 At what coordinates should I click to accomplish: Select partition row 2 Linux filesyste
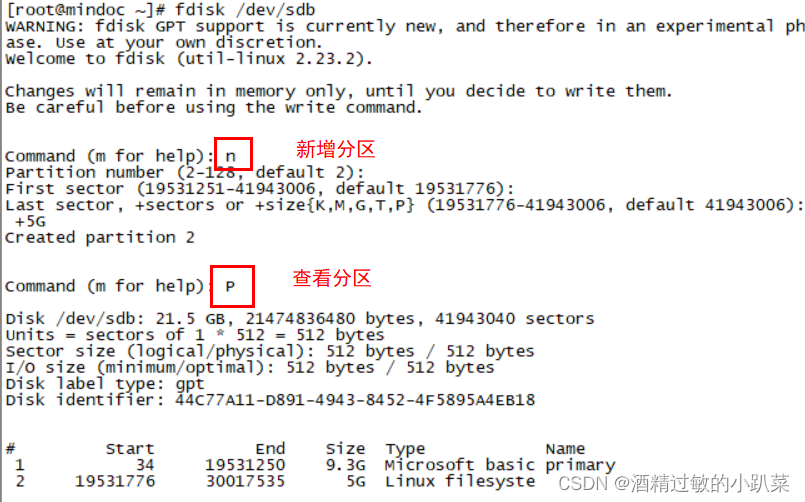click(270, 481)
